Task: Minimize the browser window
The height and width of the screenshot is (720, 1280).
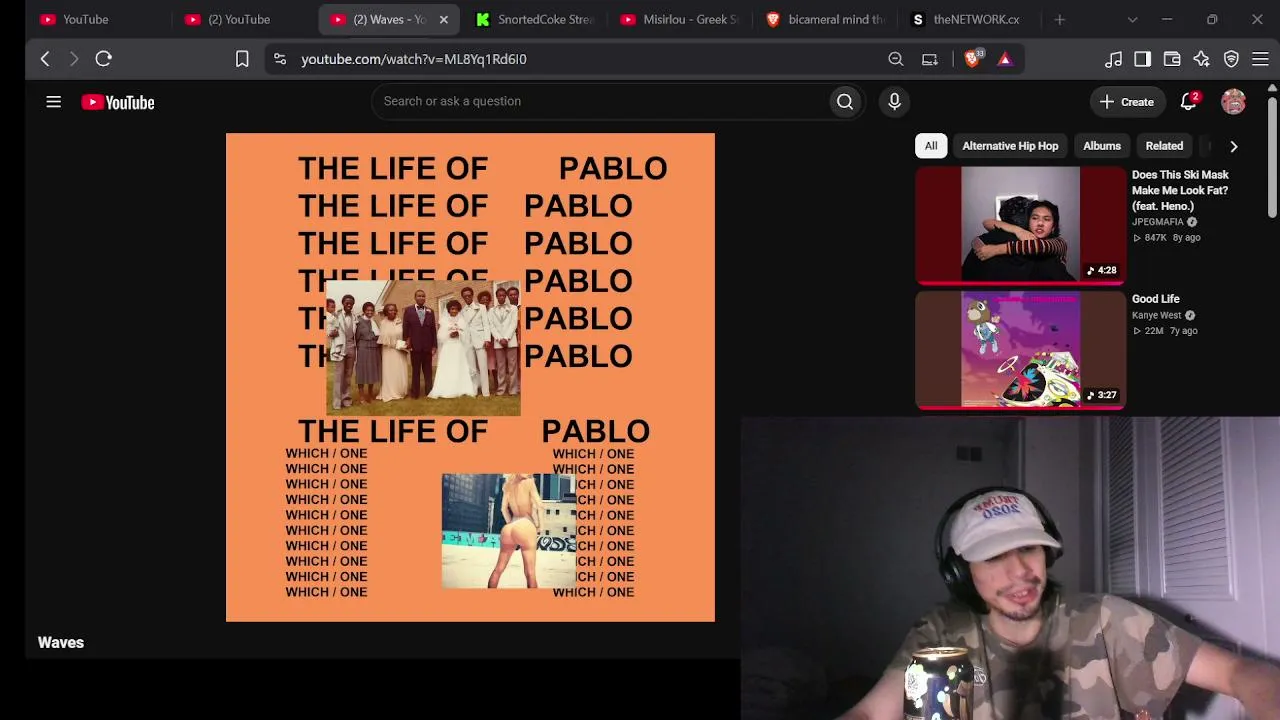Action: [1167, 19]
